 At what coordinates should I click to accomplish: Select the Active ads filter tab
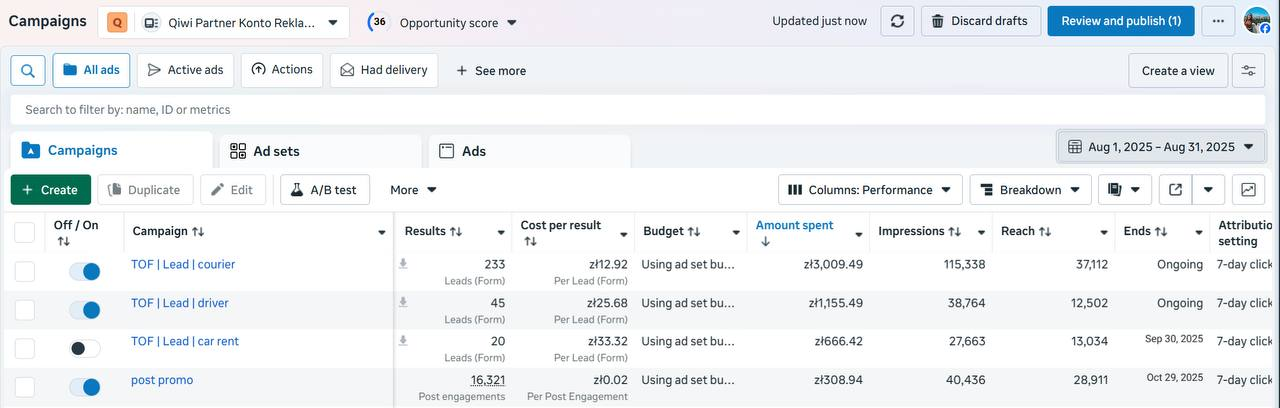tap(186, 70)
